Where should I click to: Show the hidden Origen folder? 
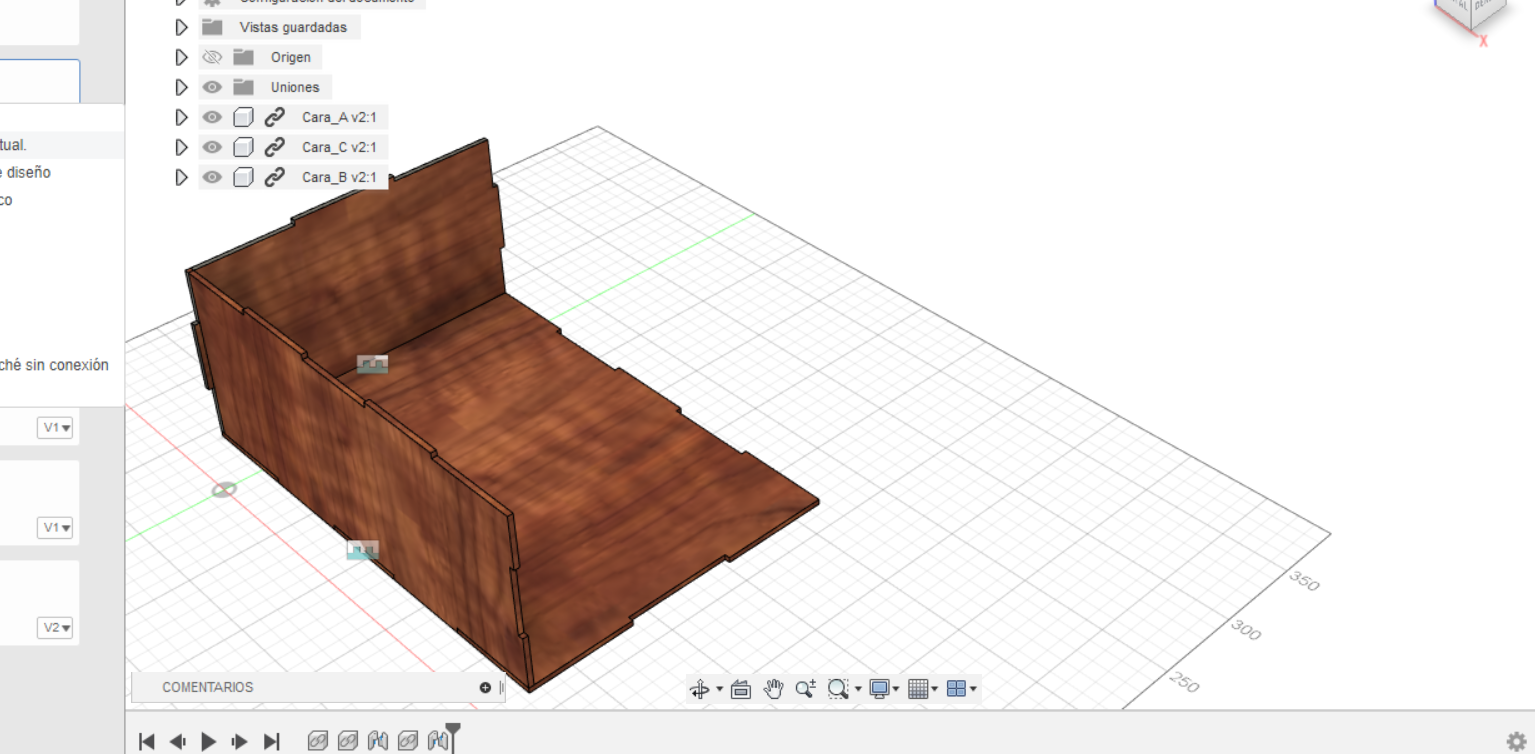coord(212,57)
